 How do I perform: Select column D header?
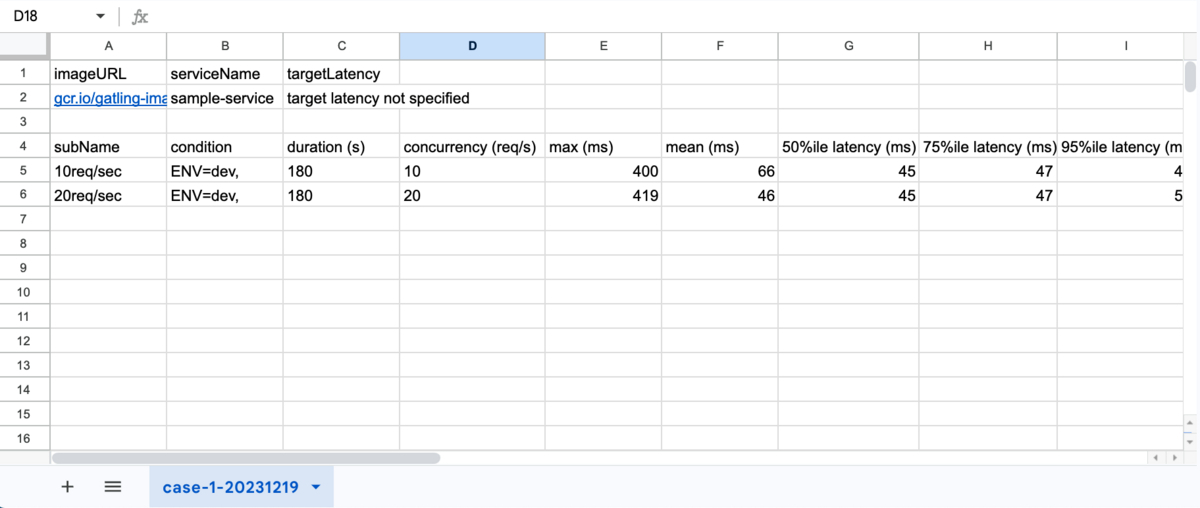coord(472,46)
